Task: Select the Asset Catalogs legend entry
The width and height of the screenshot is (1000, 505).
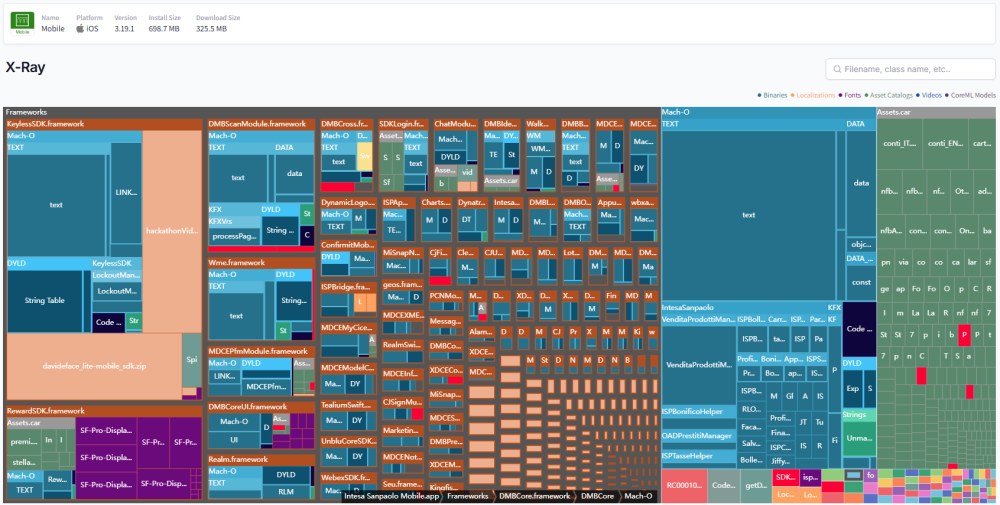Action: click(889, 95)
